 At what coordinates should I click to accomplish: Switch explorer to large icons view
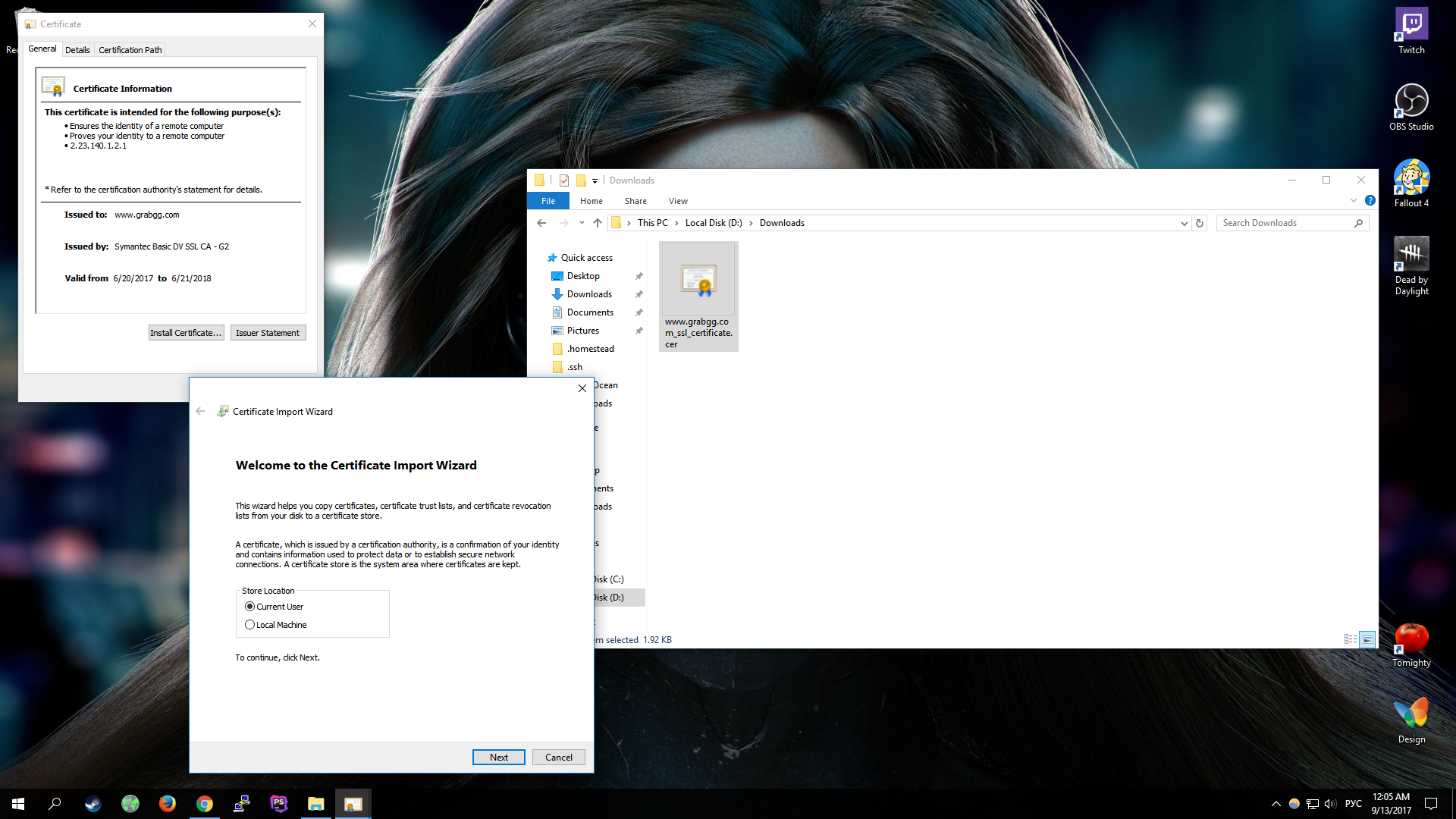1367,639
